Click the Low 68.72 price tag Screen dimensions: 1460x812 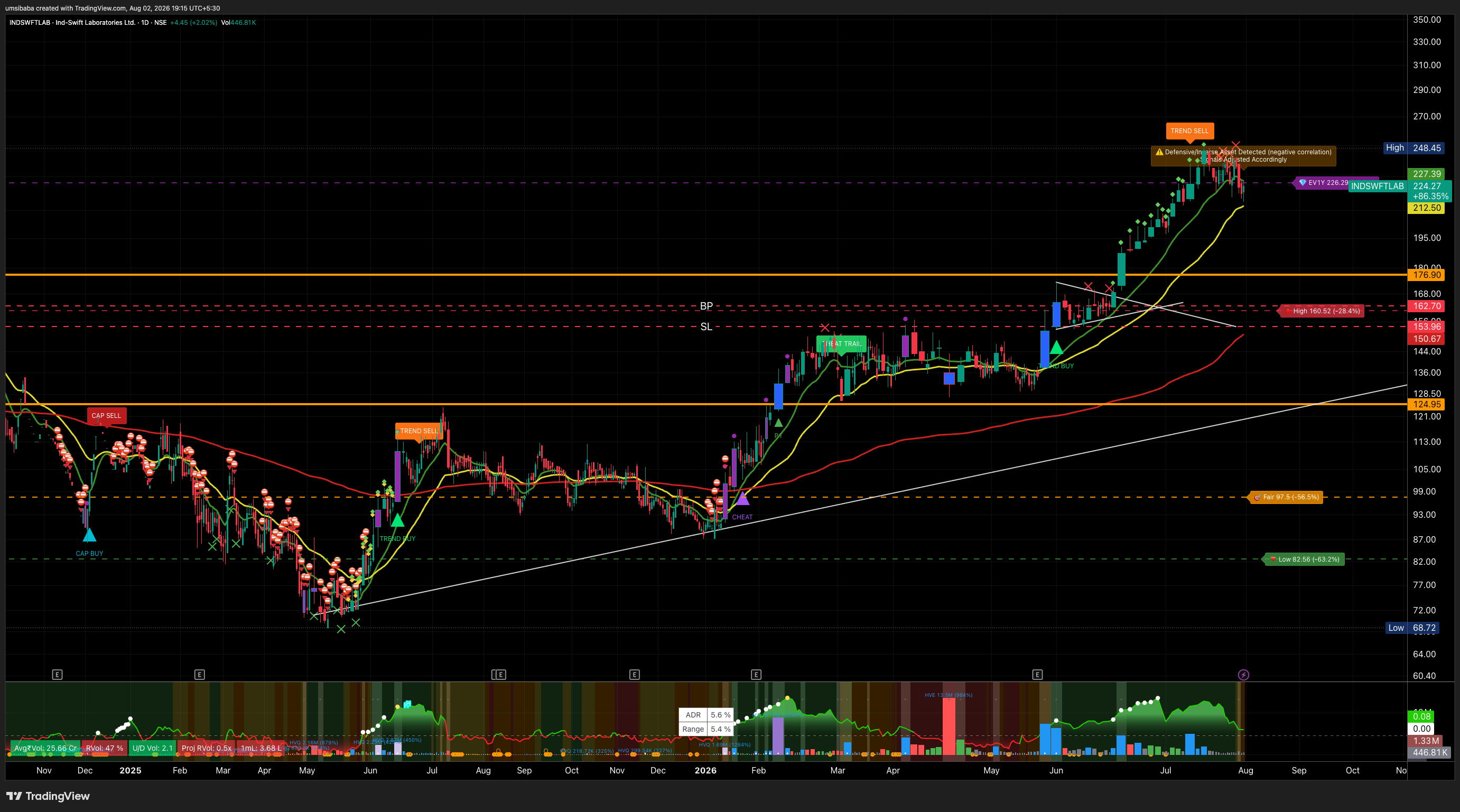[x=1412, y=628]
